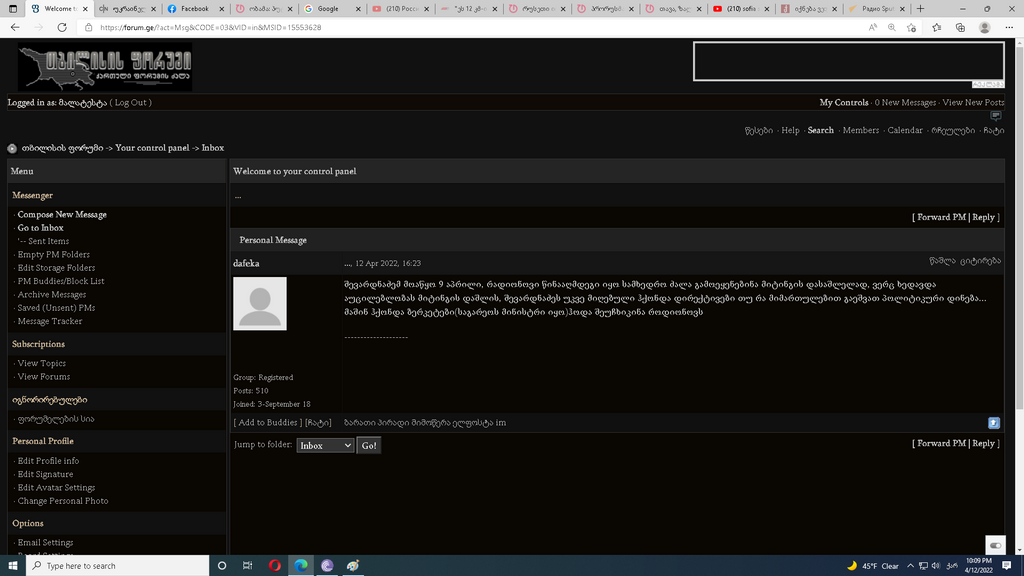Open Opera browser from the taskbar
The width and height of the screenshot is (1024, 576).
pos(274,566)
